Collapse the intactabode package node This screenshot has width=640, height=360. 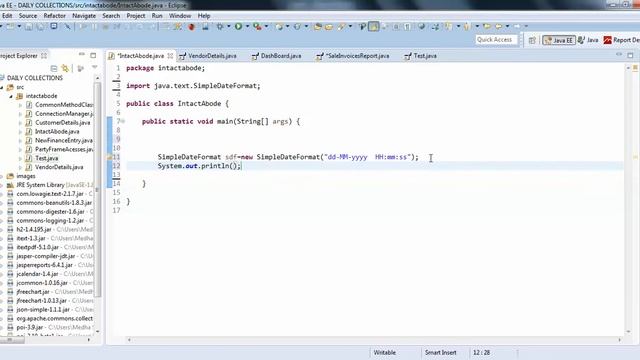pyautogui.click(x=11, y=96)
